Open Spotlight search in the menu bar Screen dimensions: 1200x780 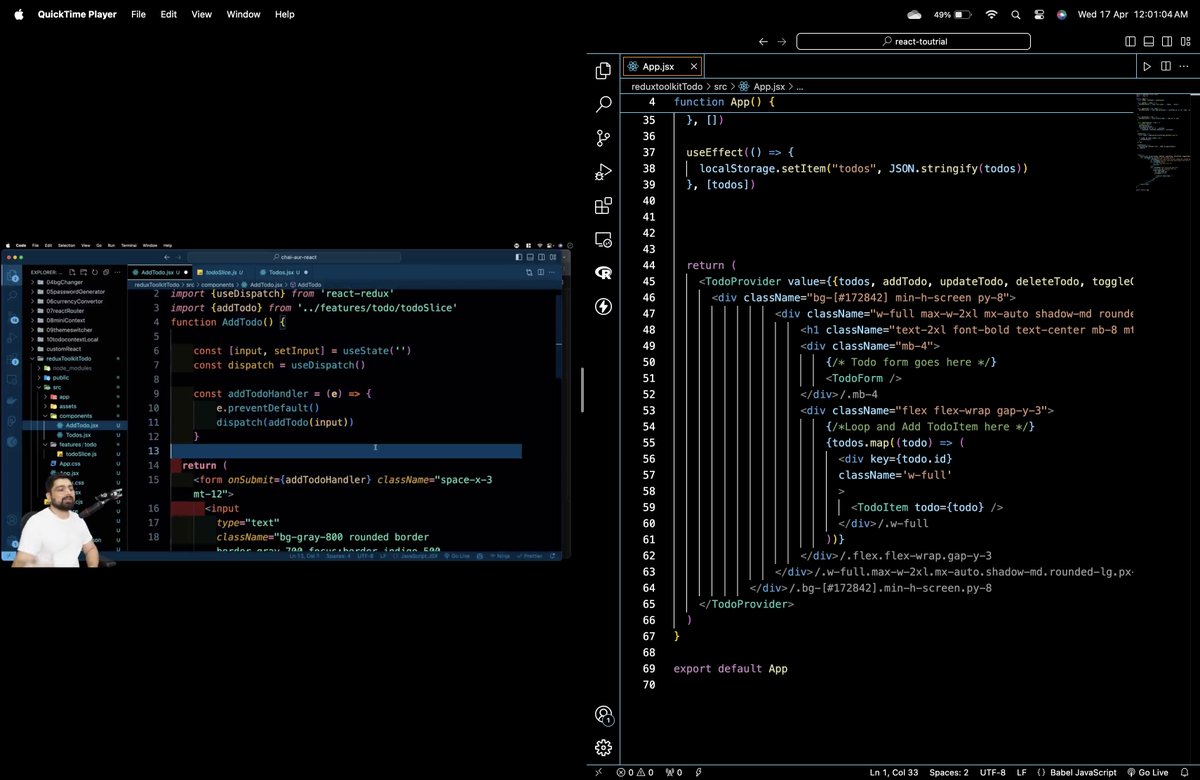(1016, 14)
